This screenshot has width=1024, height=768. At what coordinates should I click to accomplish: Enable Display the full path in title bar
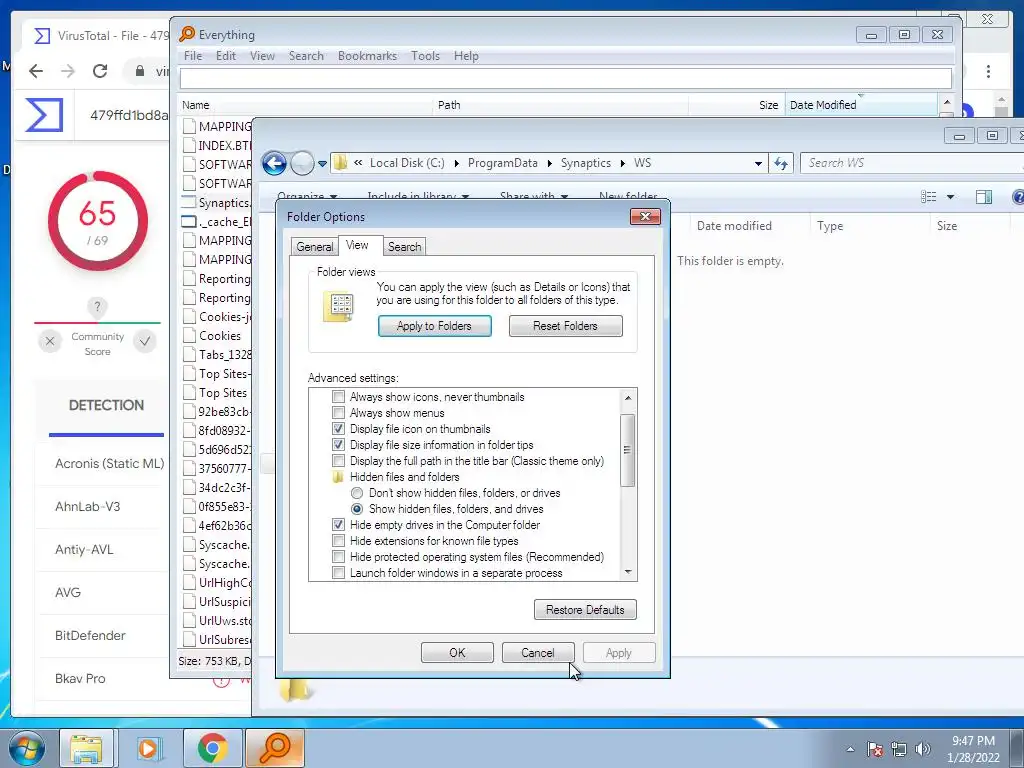[x=338, y=461]
